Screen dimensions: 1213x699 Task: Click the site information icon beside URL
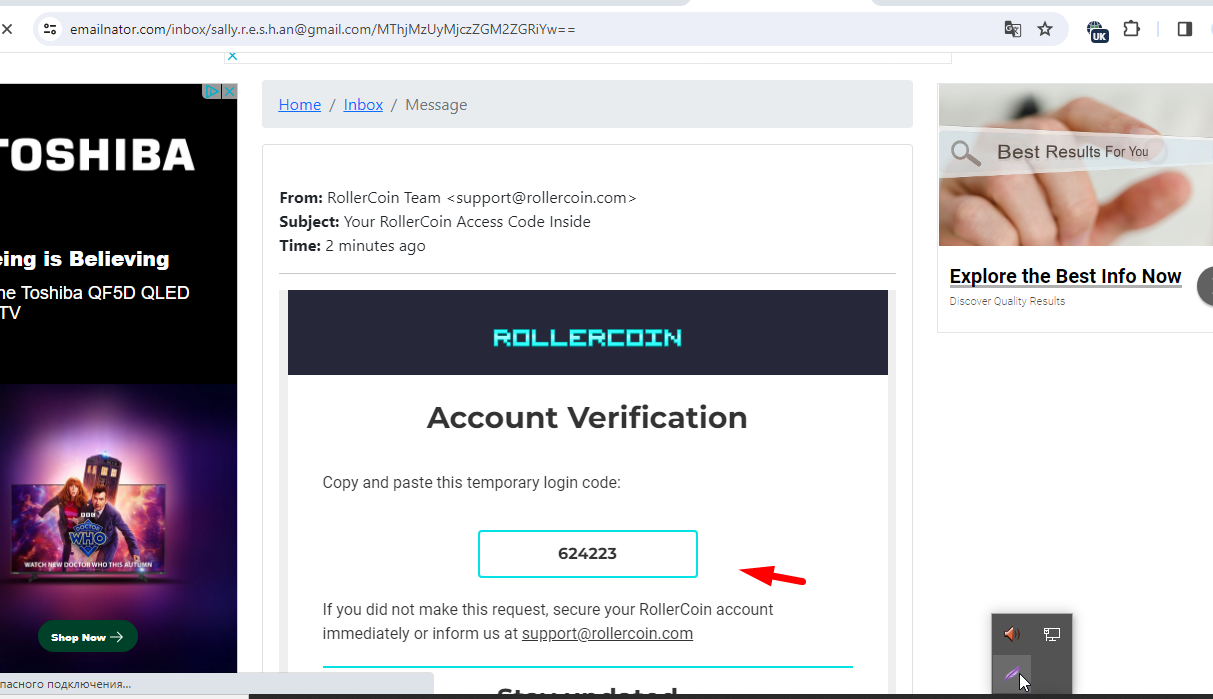pos(50,29)
